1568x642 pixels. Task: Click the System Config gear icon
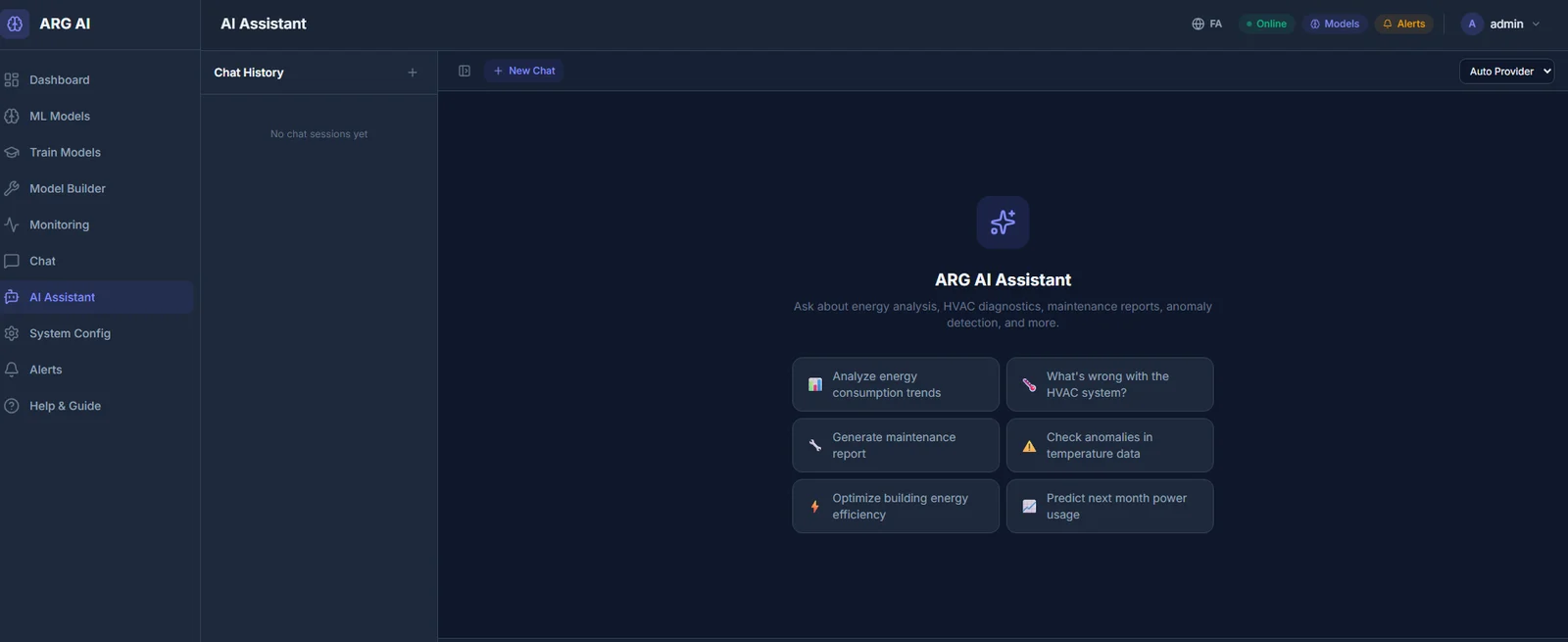12,333
